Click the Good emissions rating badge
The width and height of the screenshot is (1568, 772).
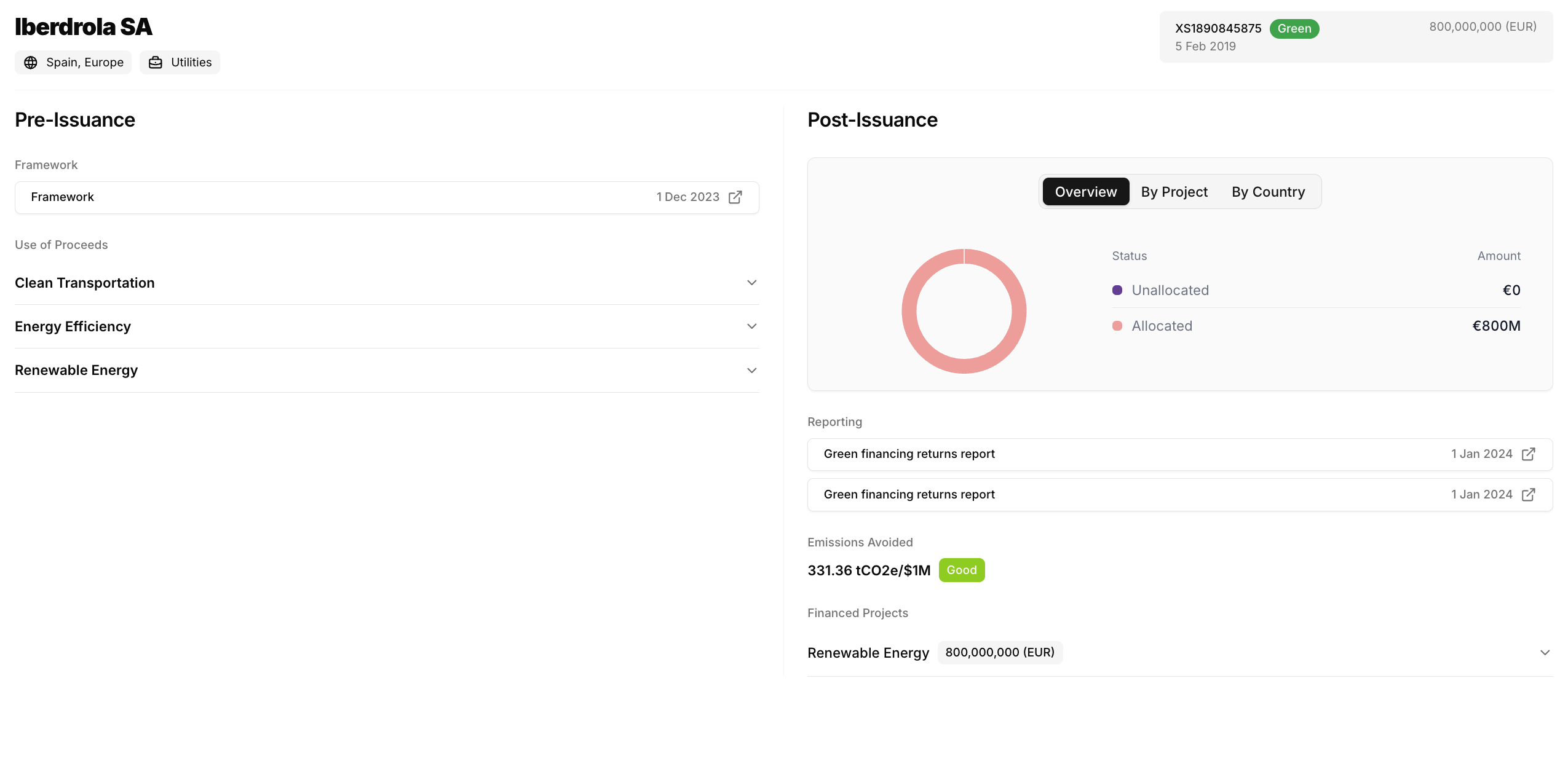click(961, 570)
